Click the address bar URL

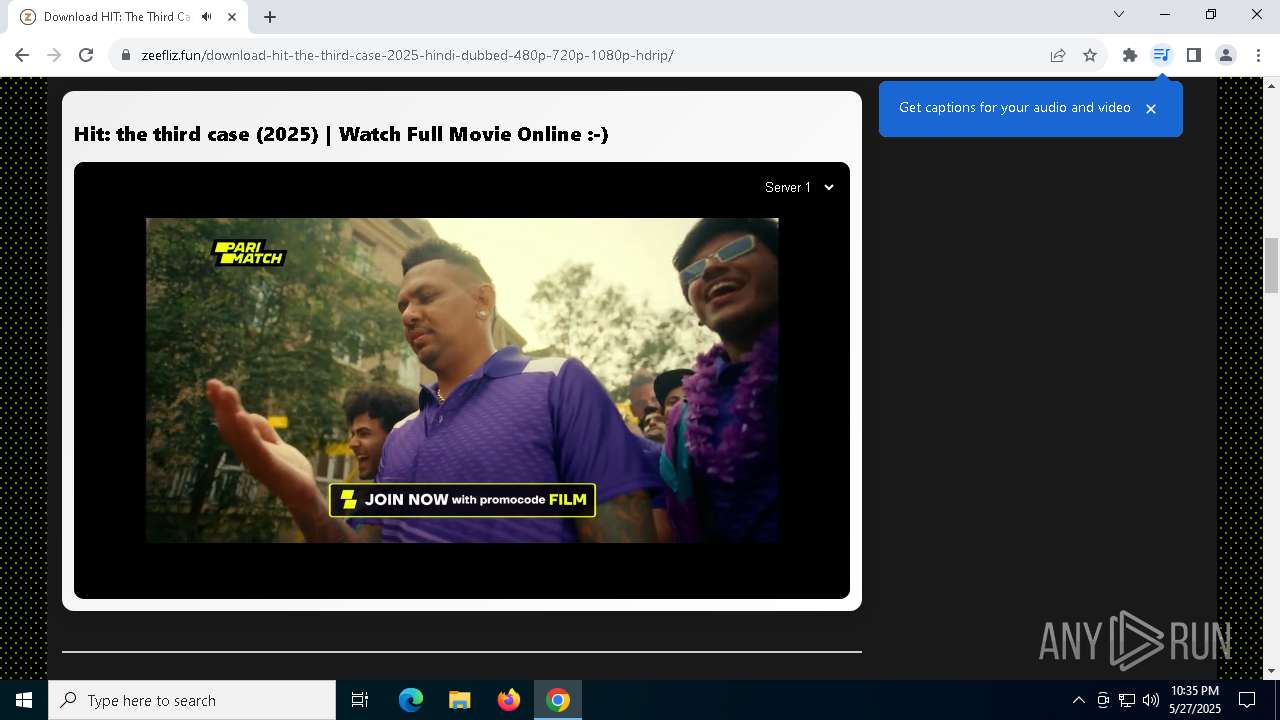coord(408,55)
